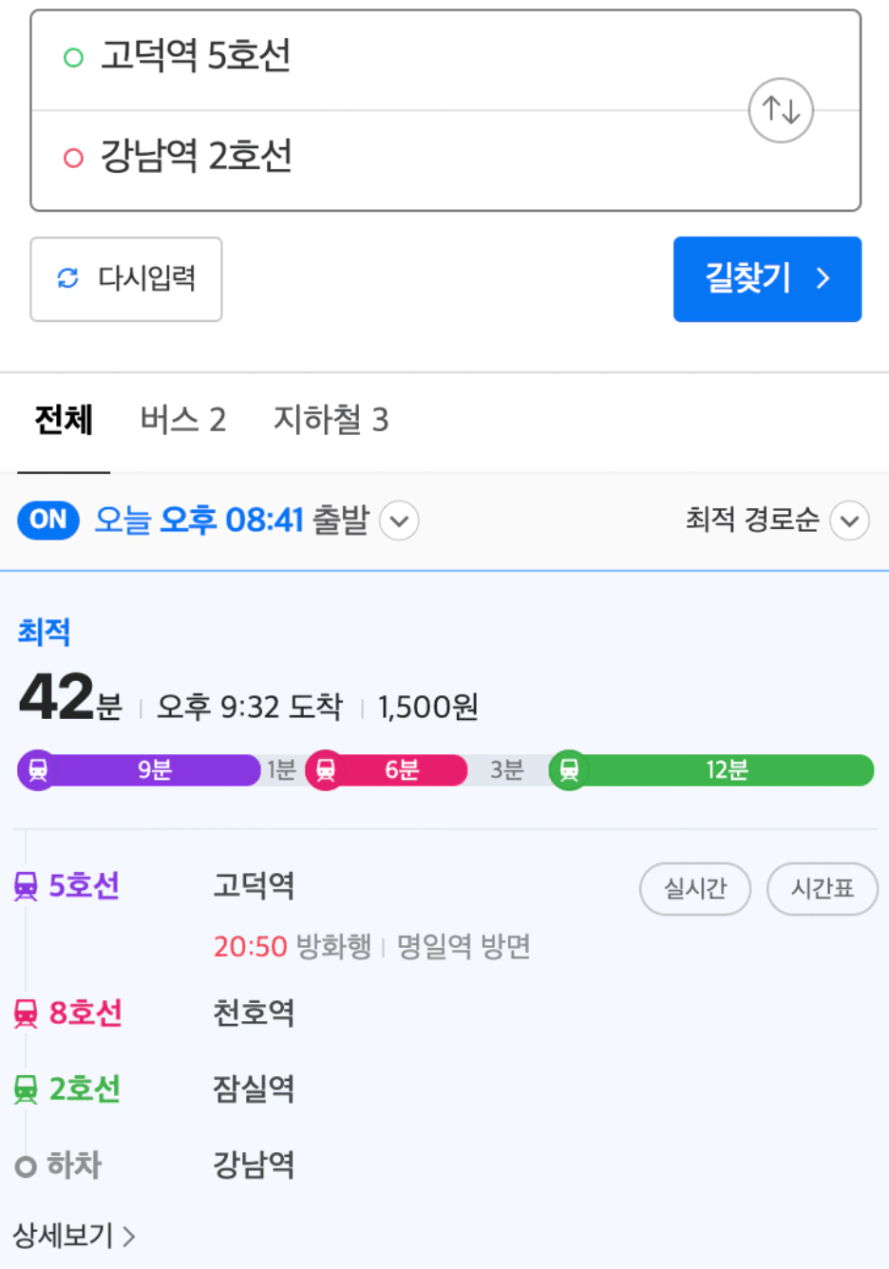Click the blue refresh icon in 다시입력
The width and height of the screenshot is (889, 1269).
point(67,279)
